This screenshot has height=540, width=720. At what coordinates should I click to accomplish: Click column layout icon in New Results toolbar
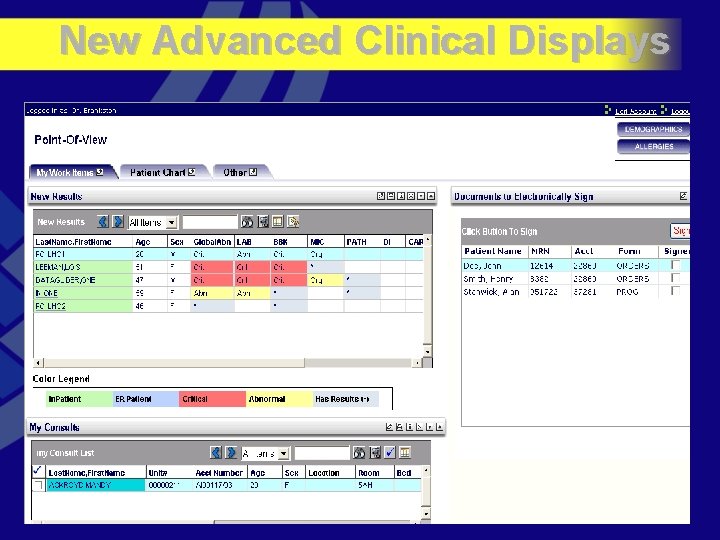[x=278, y=222]
